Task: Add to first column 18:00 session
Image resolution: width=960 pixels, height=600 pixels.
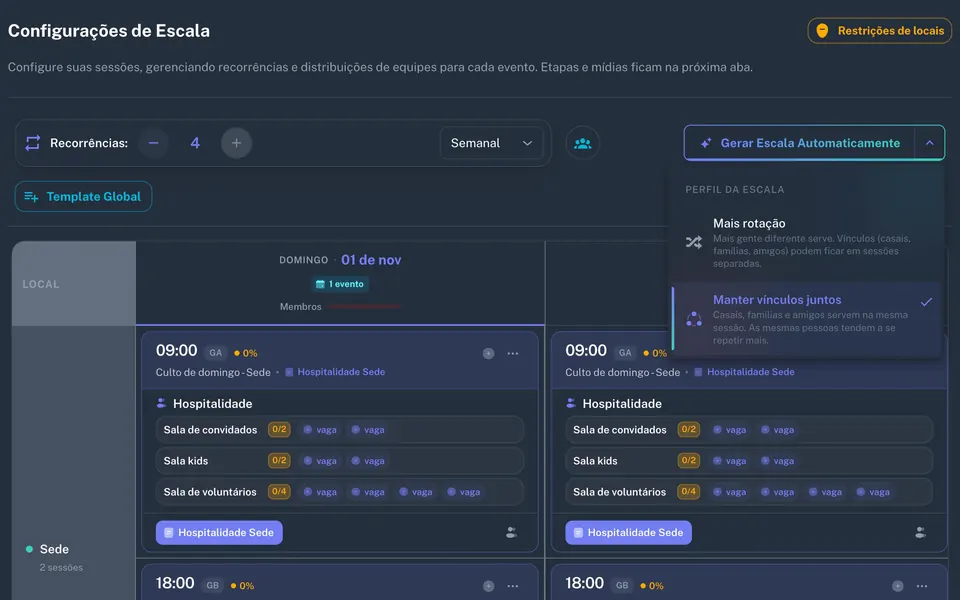Action: pos(488,586)
